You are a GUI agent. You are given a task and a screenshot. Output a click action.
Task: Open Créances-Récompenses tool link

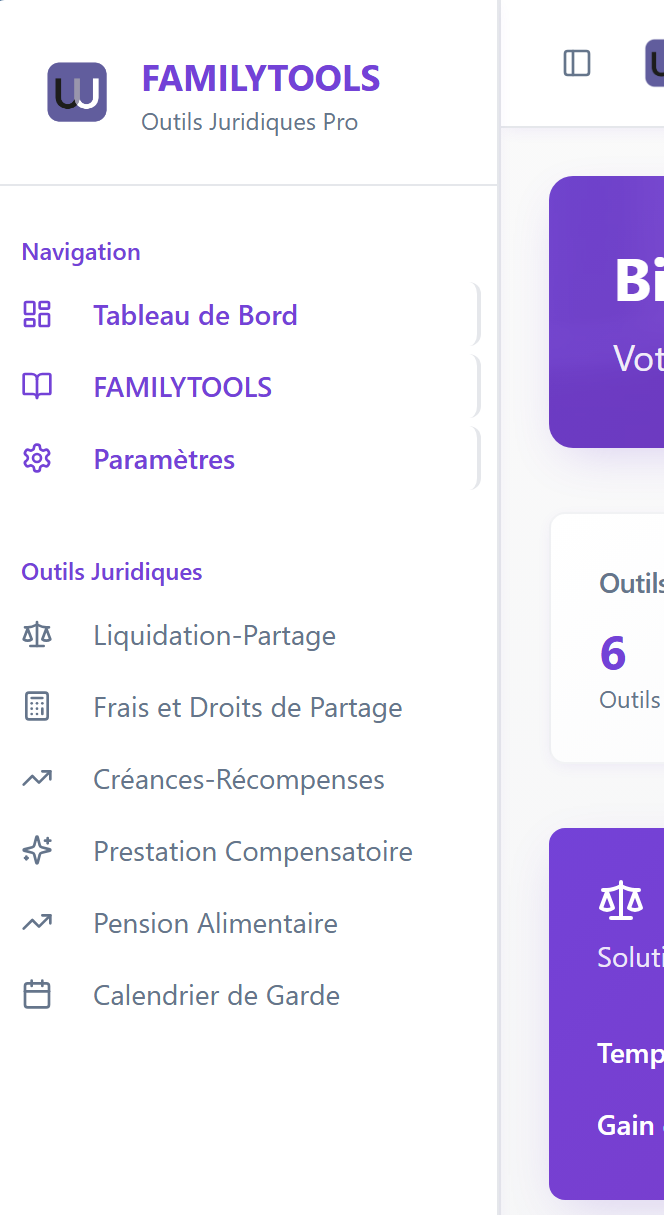pos(238,779)
